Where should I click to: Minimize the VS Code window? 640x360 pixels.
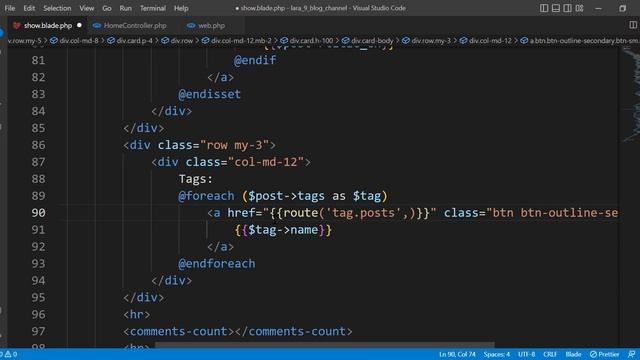[x=598, y=8]
